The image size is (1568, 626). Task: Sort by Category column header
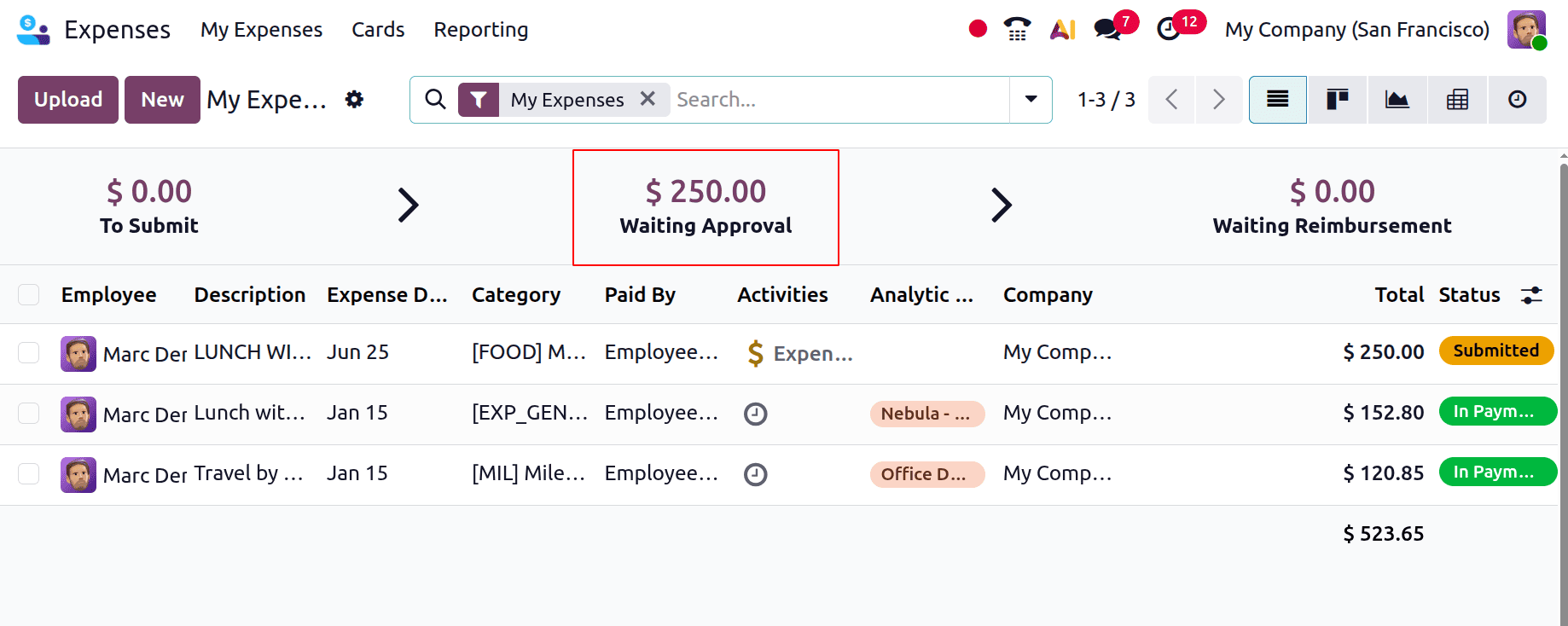(x=516, y=295)
